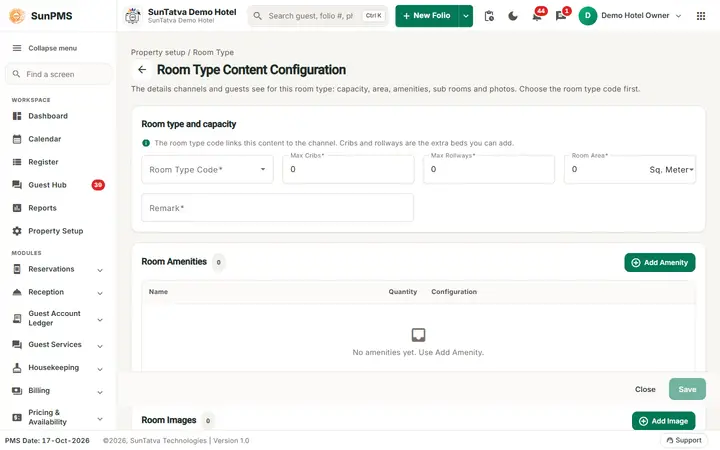Click the Add Amenity button
The height and width of the screenshot is (450, 720).
[659, 262]
